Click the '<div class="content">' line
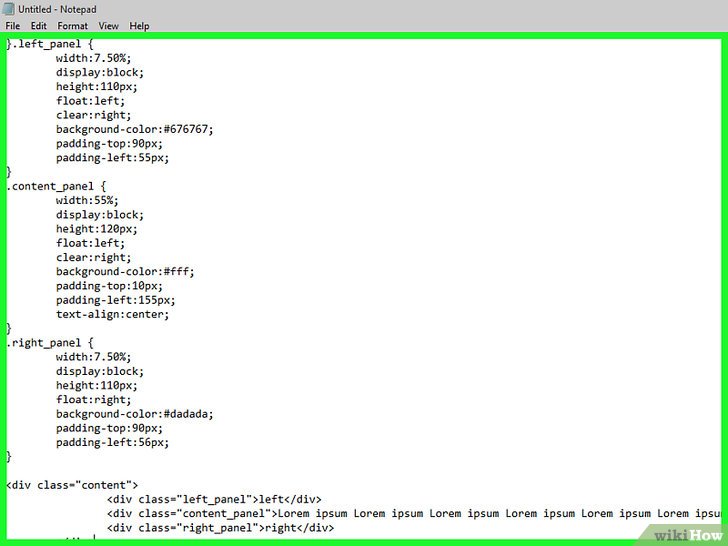The height and width of the screenshot is (546, 728). tap(72, 485)
